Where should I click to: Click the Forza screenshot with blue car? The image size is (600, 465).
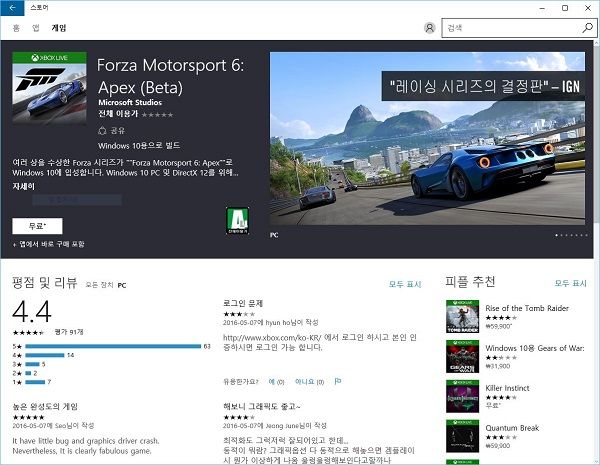click(427, 139)
